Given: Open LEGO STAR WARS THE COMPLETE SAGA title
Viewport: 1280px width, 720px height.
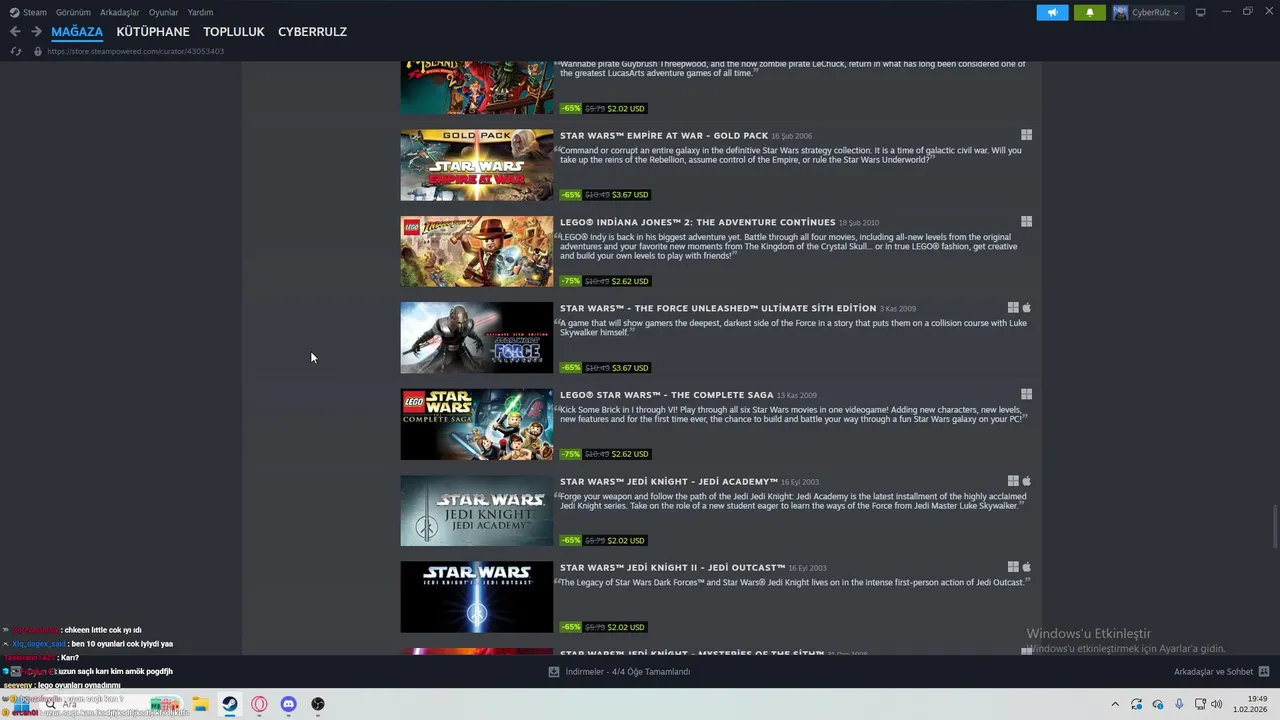Looking at the screenshot, I should click(x=666, y=395).
